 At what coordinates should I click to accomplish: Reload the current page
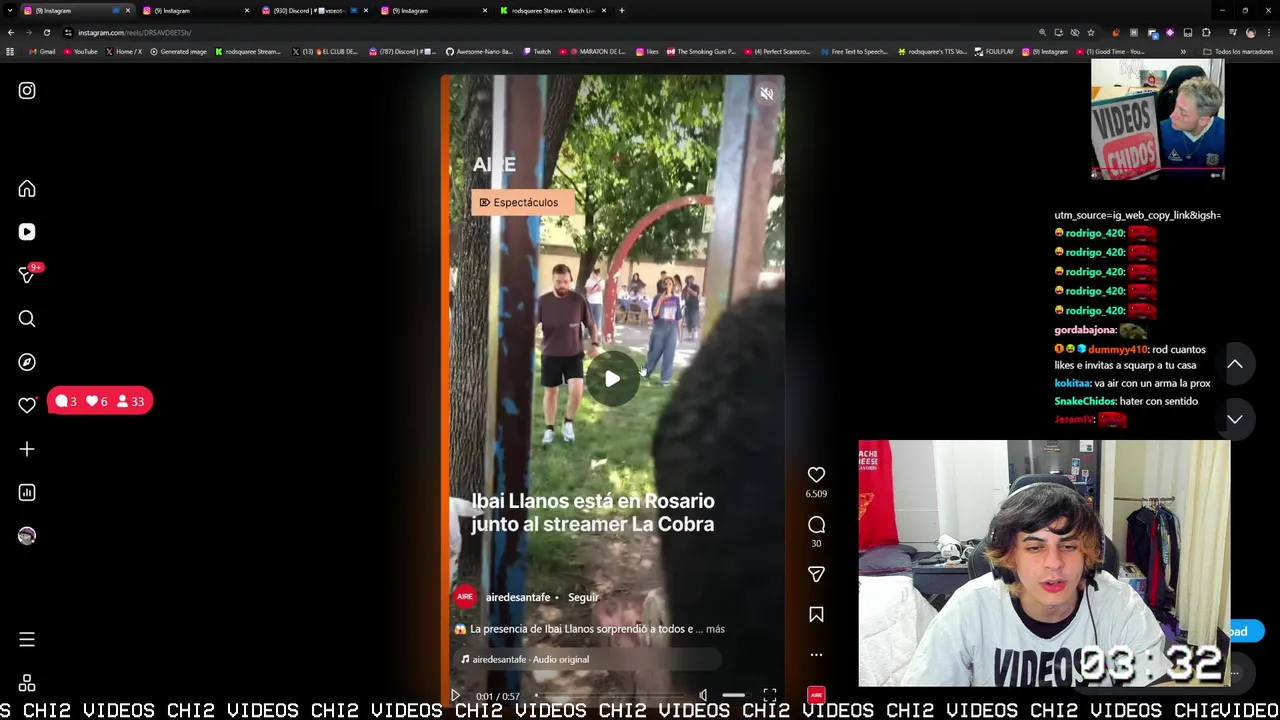46,33
